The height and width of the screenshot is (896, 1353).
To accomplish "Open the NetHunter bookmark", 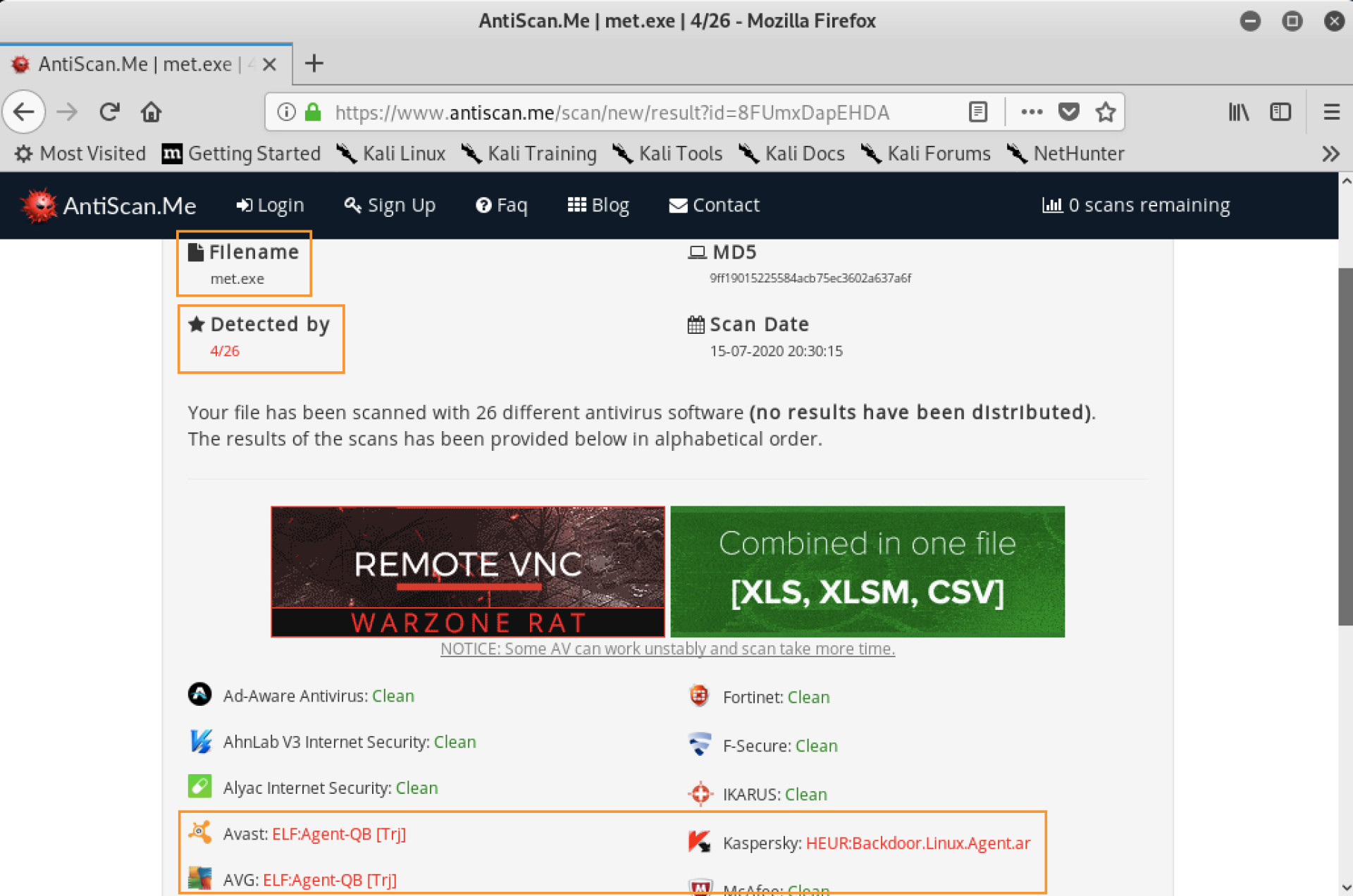I will 1065,154.
